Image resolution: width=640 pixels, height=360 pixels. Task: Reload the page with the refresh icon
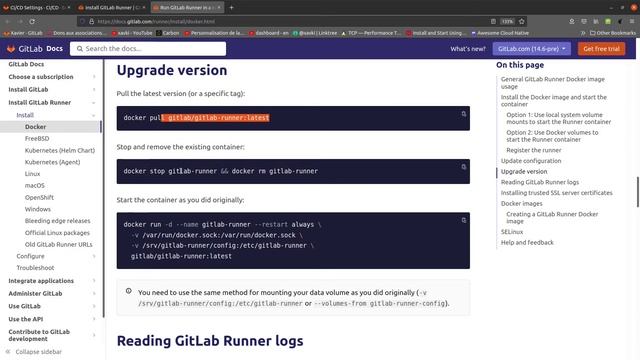pyautogui.click(x=32, y=21)
